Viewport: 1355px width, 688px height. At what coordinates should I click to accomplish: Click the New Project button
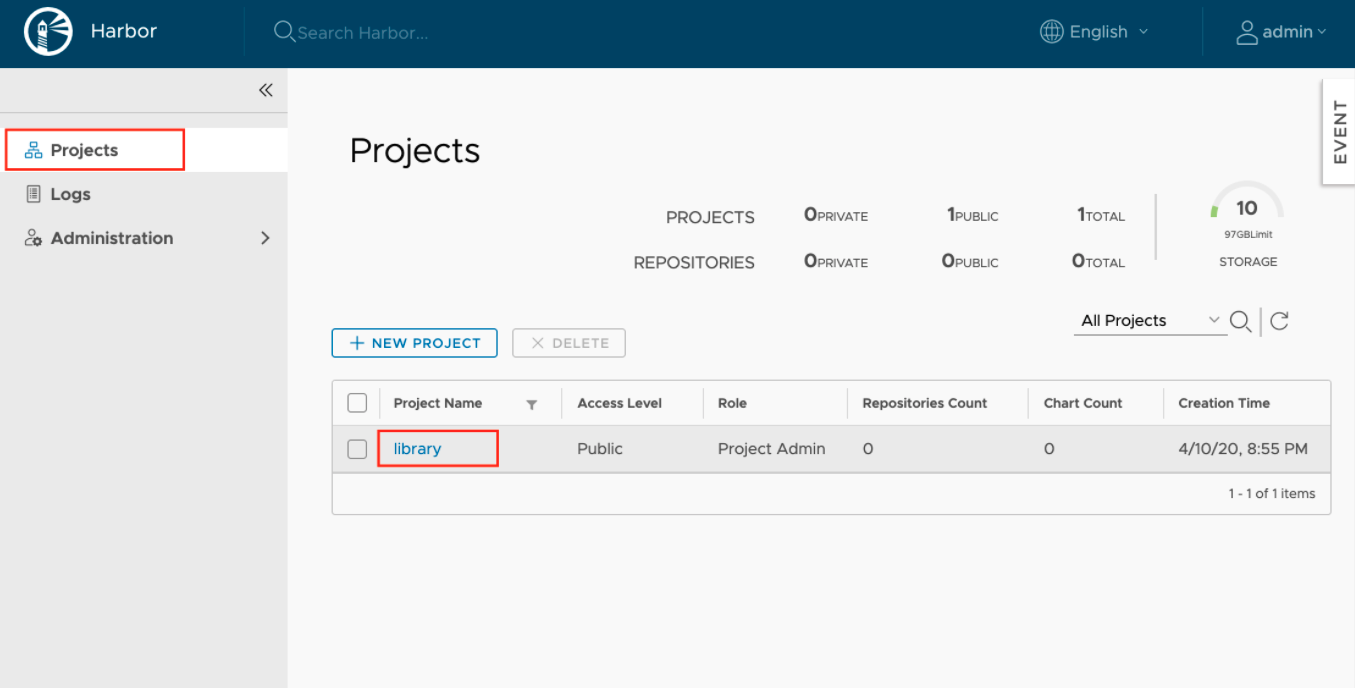tap(414, 343)
